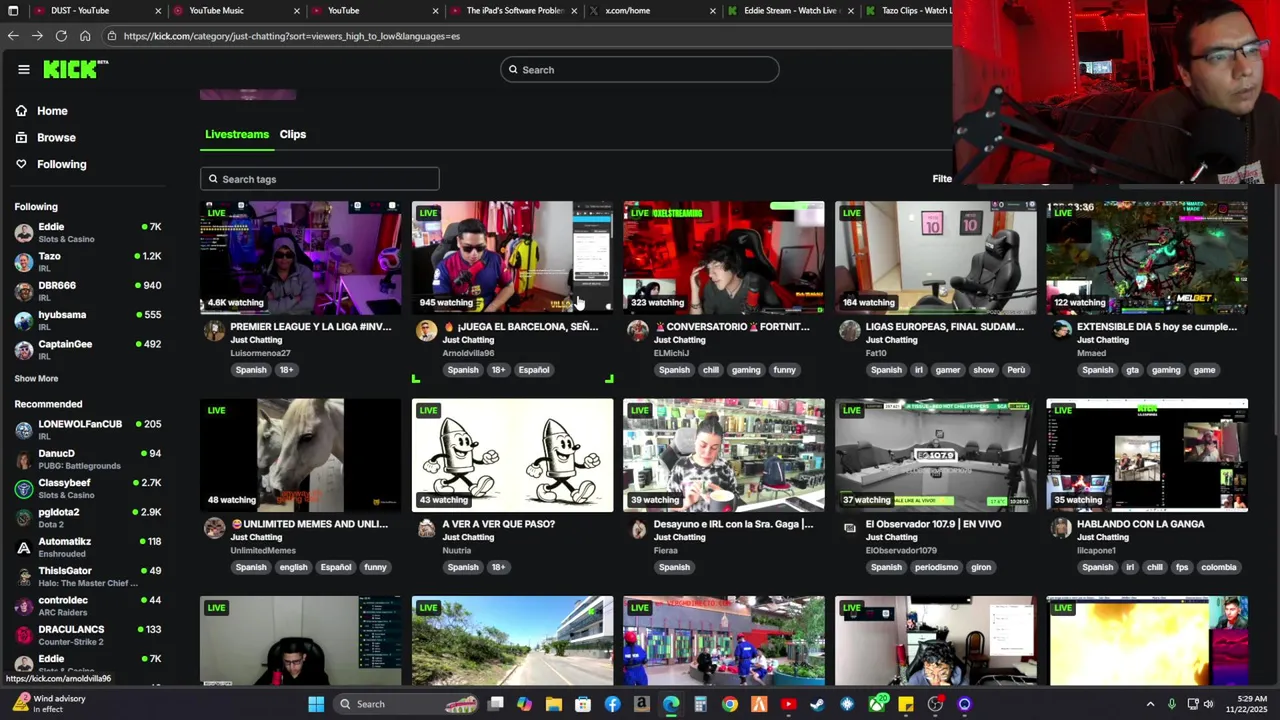Viewport: 1280px width, 720px height.
Task: Open Amazon app from taskbar
Action: (642, 704)
